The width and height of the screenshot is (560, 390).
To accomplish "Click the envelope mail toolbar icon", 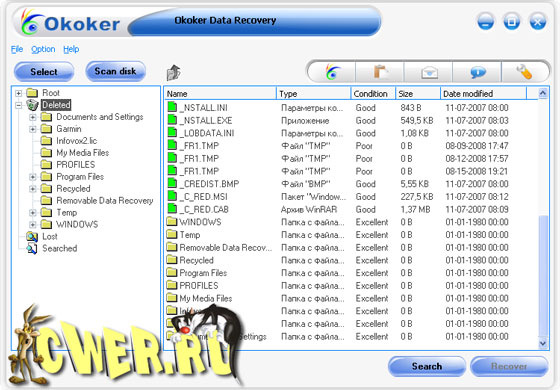I will click(x=429, y=72).
